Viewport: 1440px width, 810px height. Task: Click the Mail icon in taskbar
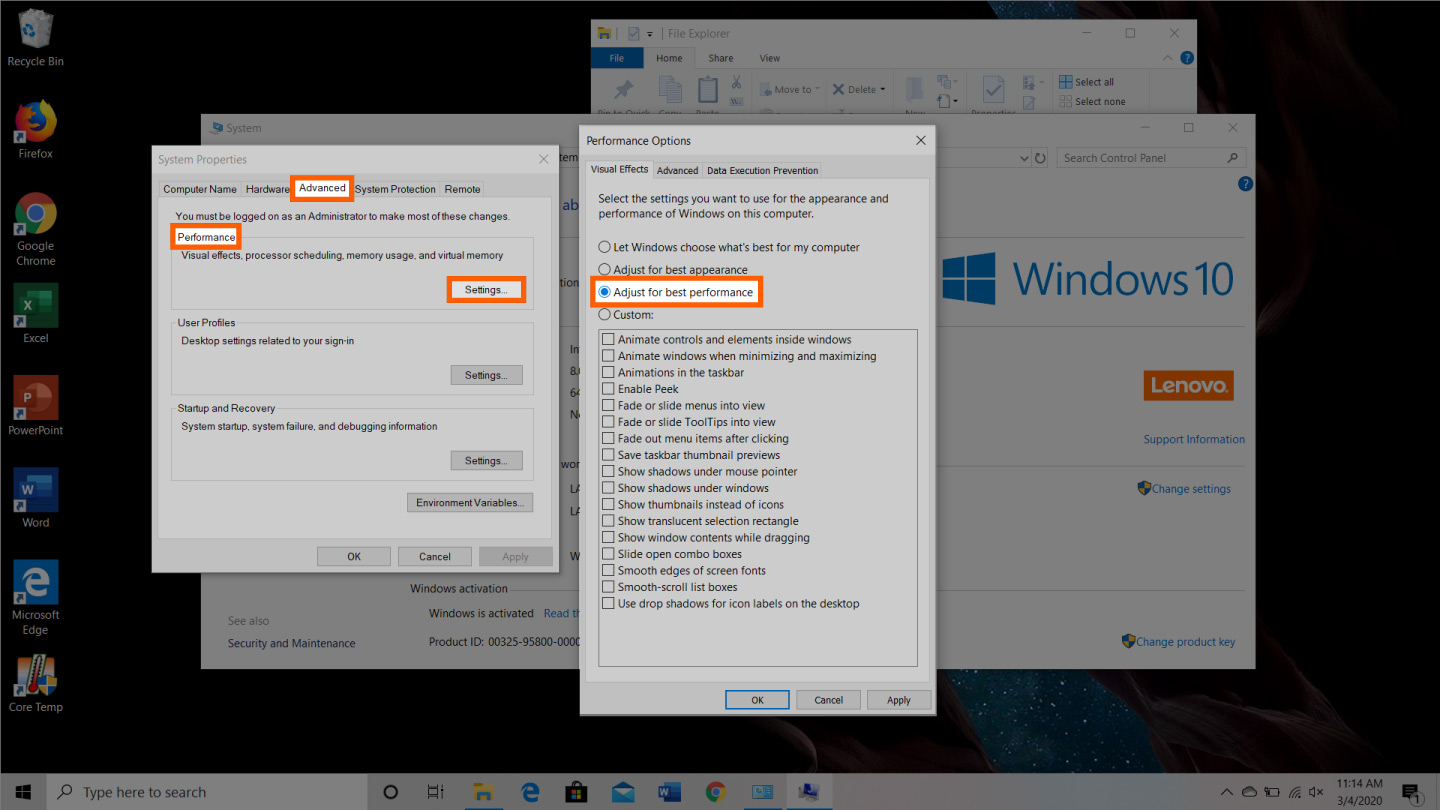(622, 792)
